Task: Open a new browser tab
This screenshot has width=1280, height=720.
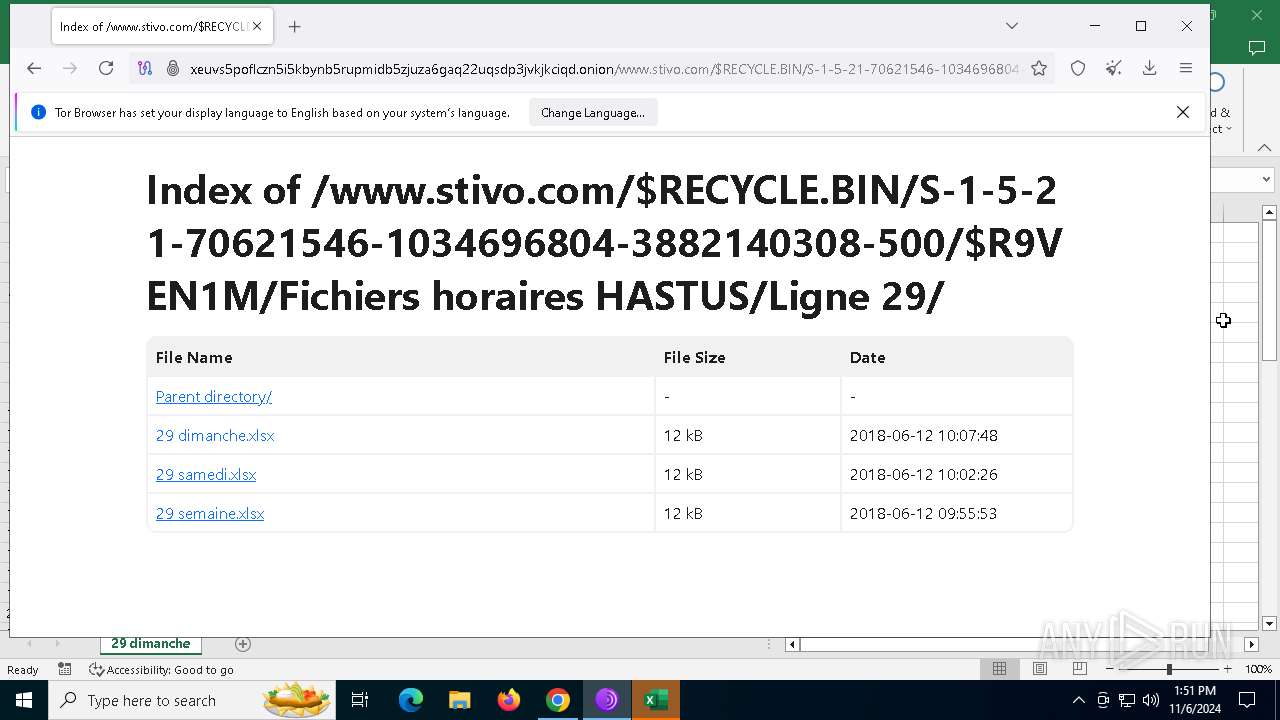Action: (294, 27)
